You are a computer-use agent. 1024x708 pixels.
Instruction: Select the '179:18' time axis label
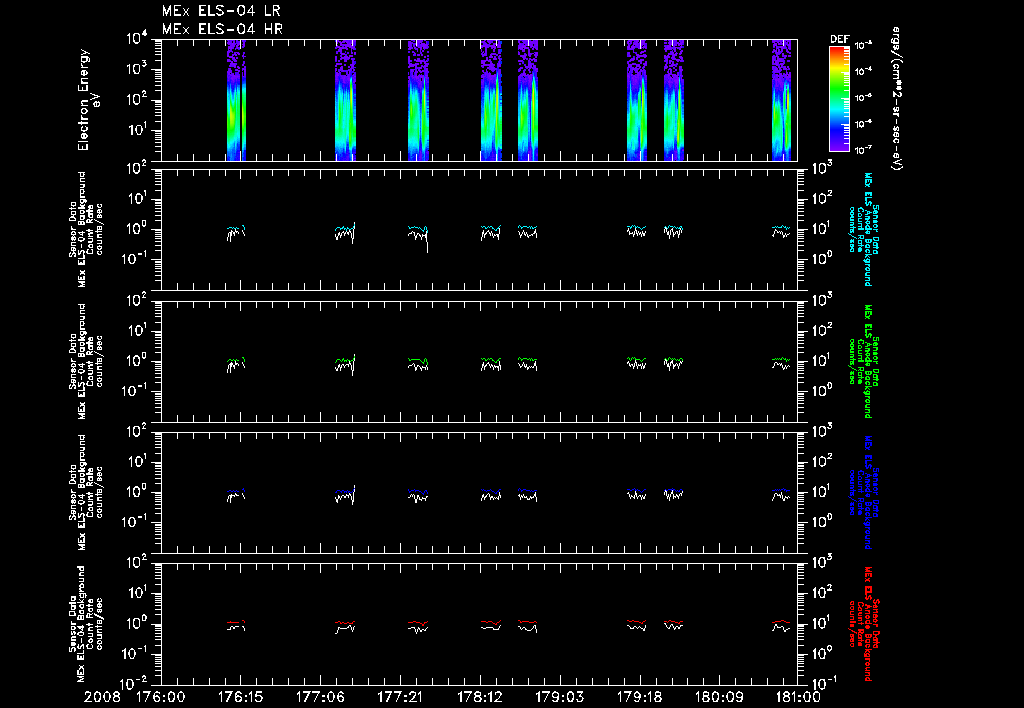click(x=639, y=697)
